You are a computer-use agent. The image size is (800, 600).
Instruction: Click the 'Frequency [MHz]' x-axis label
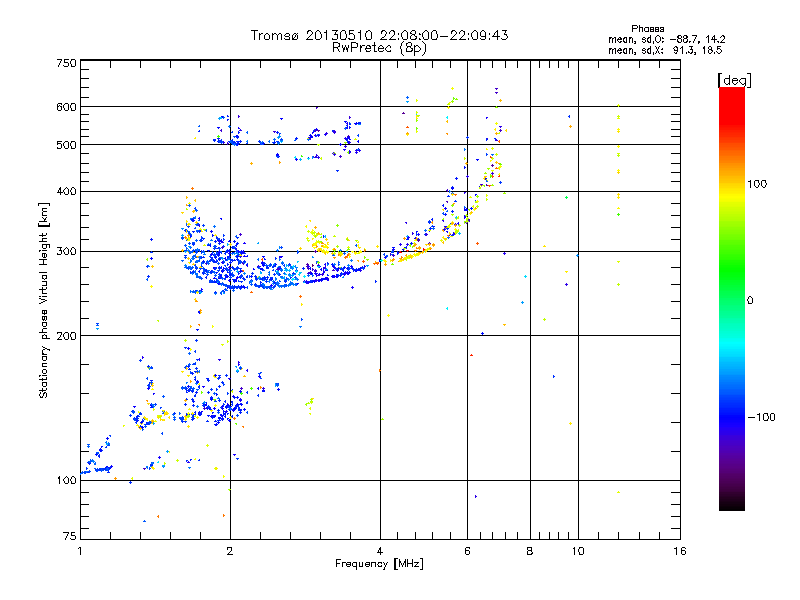(379, 564)
